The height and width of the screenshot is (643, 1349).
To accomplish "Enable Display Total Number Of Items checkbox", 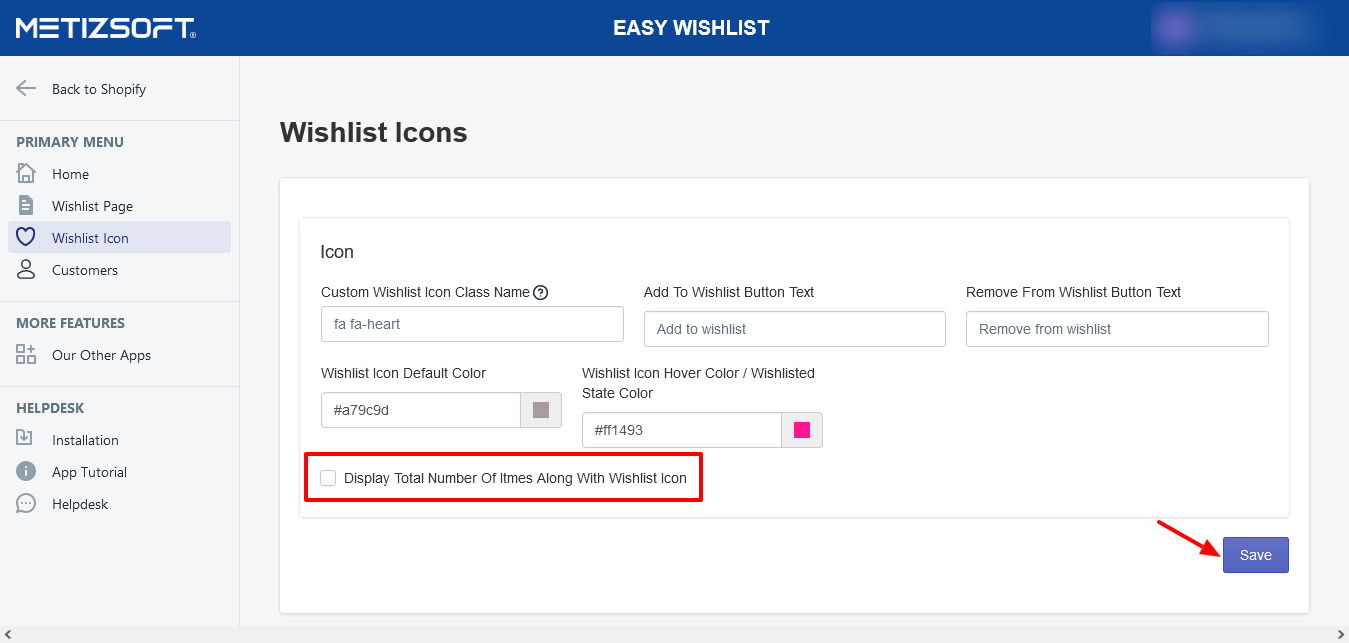I will (328, 478).
